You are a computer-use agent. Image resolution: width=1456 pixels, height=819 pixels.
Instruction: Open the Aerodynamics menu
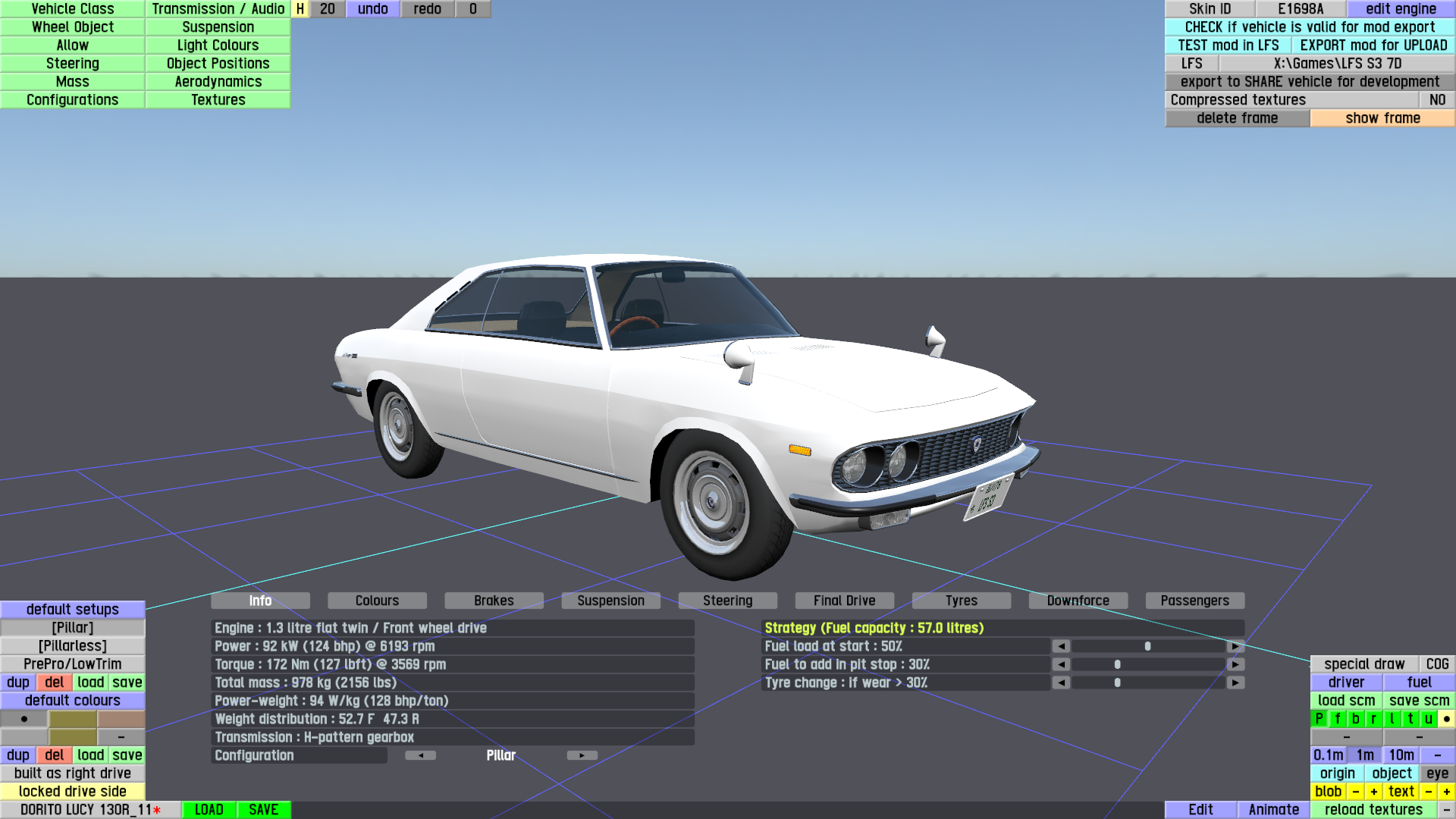[218, 82]
